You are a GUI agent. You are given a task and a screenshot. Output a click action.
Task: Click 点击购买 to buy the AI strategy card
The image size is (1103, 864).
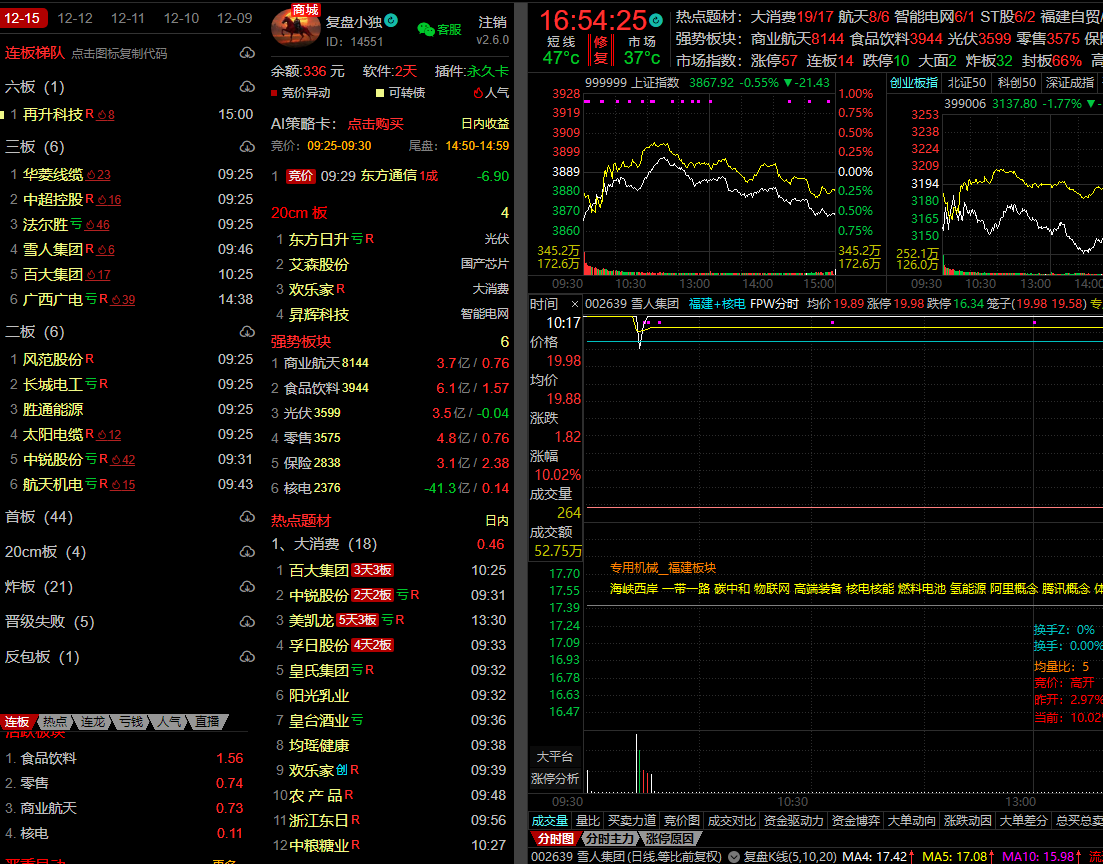point(375,124)
